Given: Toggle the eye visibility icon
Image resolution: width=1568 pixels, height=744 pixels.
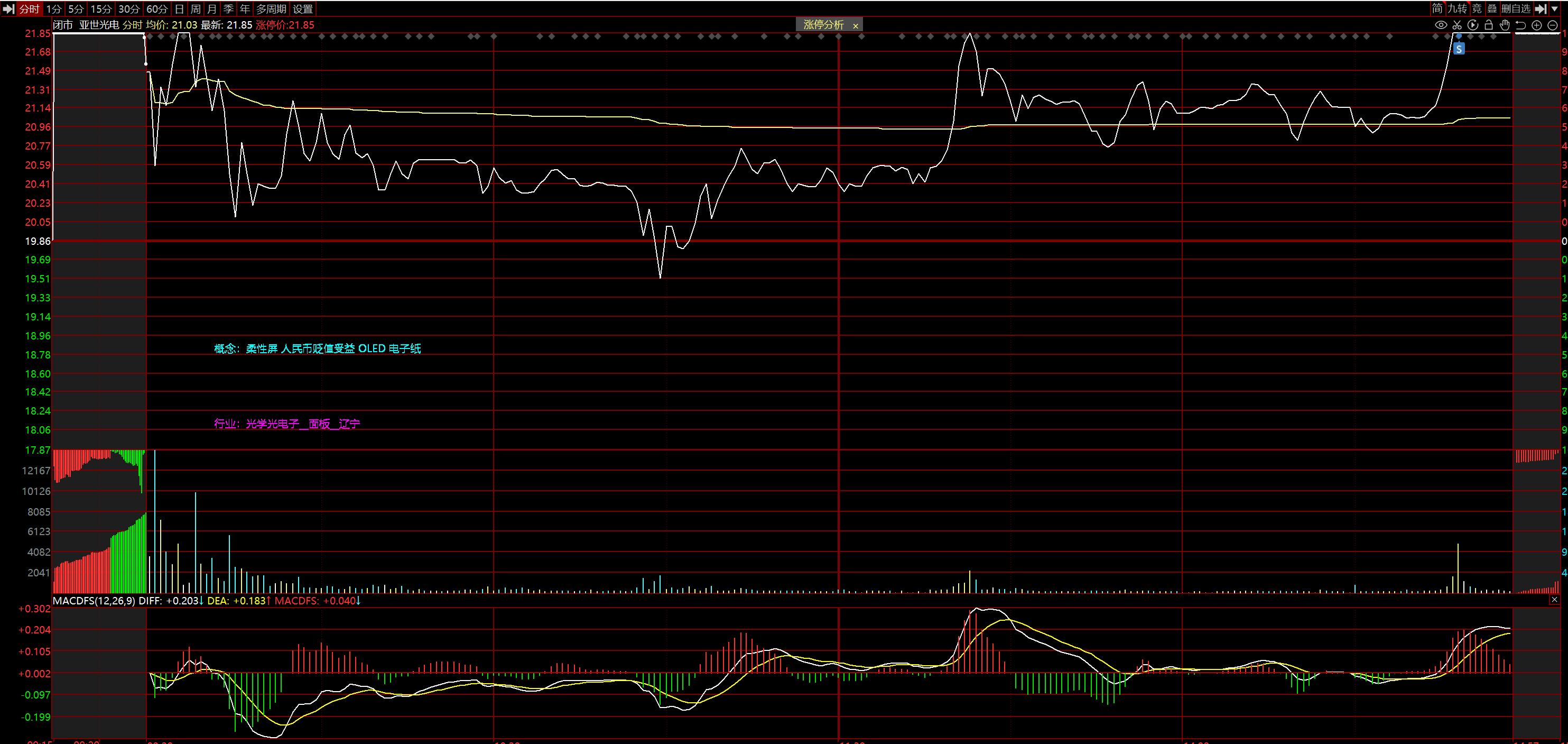Looking at the screenshot, I should (1441, 25).
